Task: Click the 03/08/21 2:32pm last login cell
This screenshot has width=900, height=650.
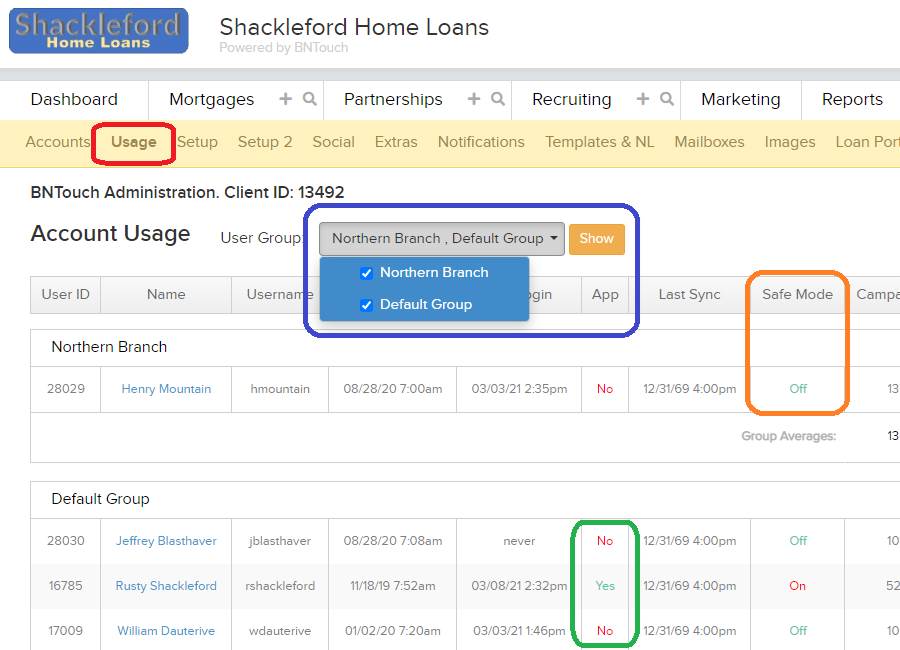Action: 519,586
